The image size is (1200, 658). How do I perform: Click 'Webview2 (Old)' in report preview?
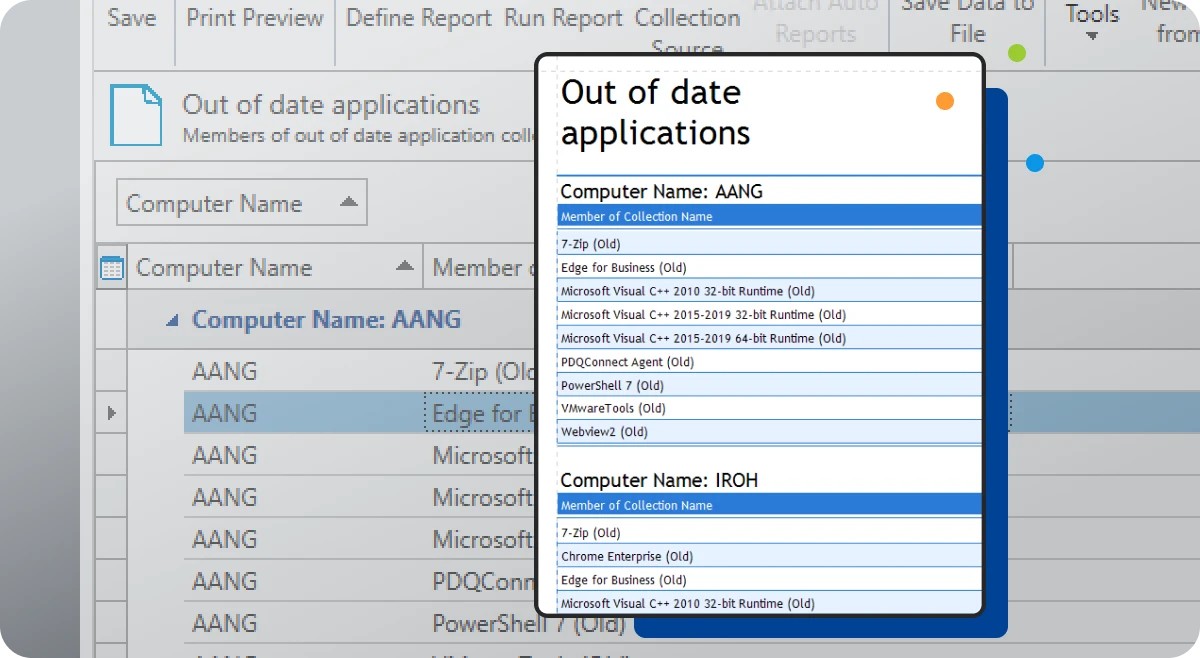tap(604, 432)
